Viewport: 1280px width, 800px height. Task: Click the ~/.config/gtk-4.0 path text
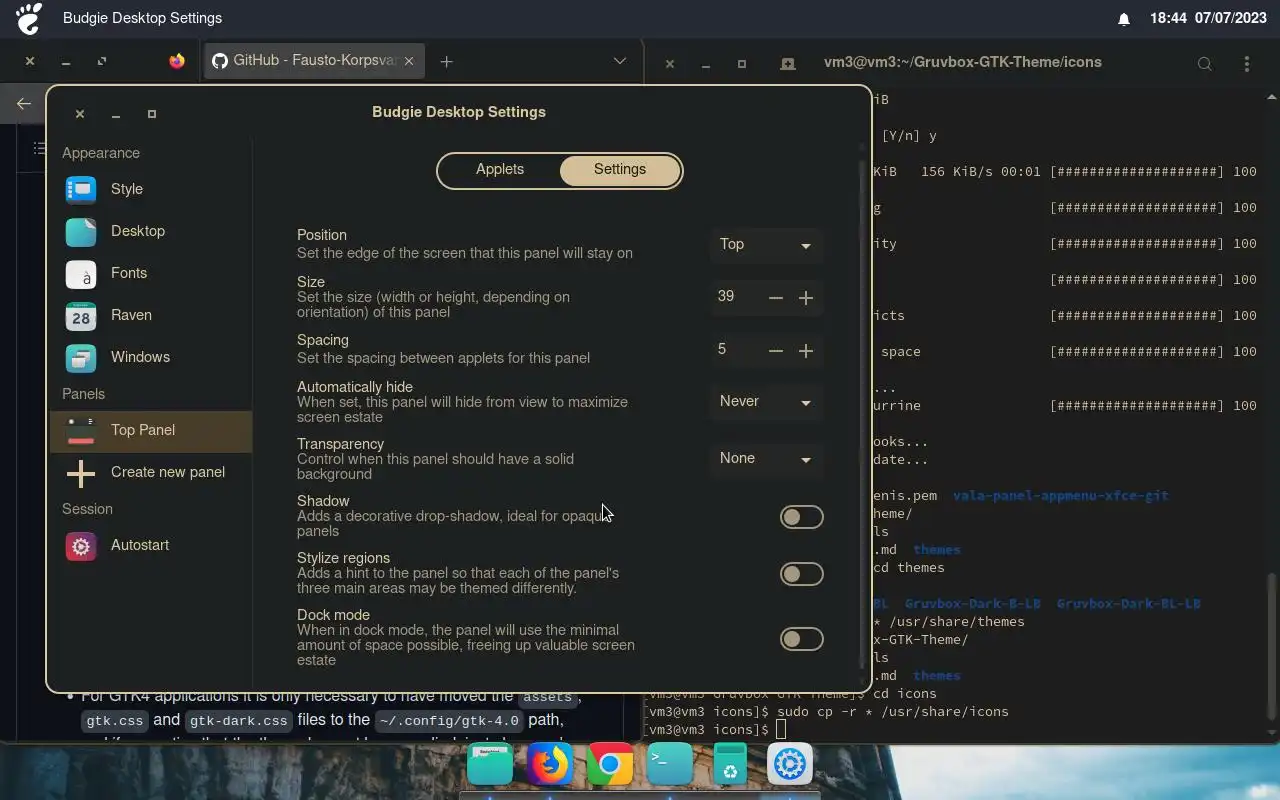449,721
